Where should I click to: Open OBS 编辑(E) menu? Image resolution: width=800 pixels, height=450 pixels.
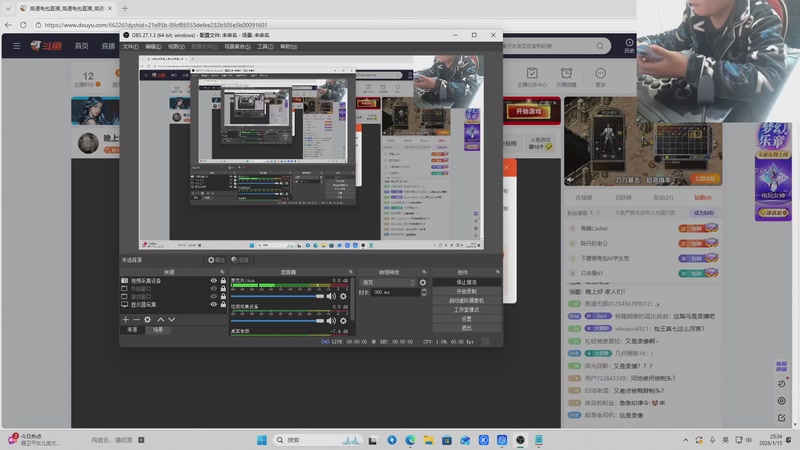[153, 46]
